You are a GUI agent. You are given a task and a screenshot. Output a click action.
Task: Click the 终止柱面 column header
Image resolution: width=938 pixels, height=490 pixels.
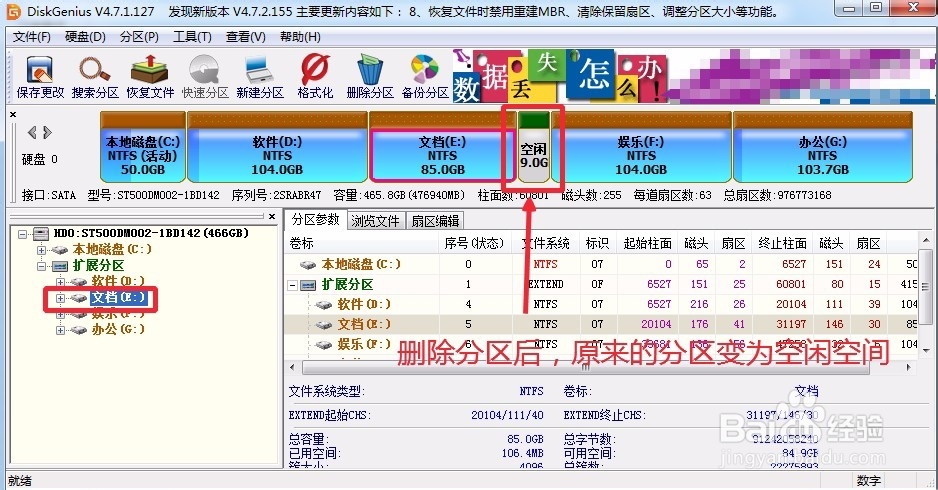coord(782,244)
